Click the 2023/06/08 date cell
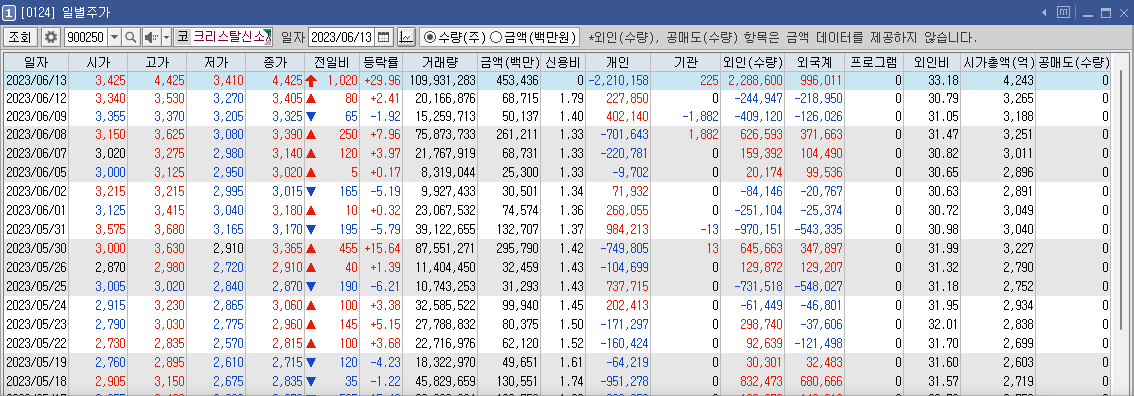The image size is (1134, 396). (36, 134)
